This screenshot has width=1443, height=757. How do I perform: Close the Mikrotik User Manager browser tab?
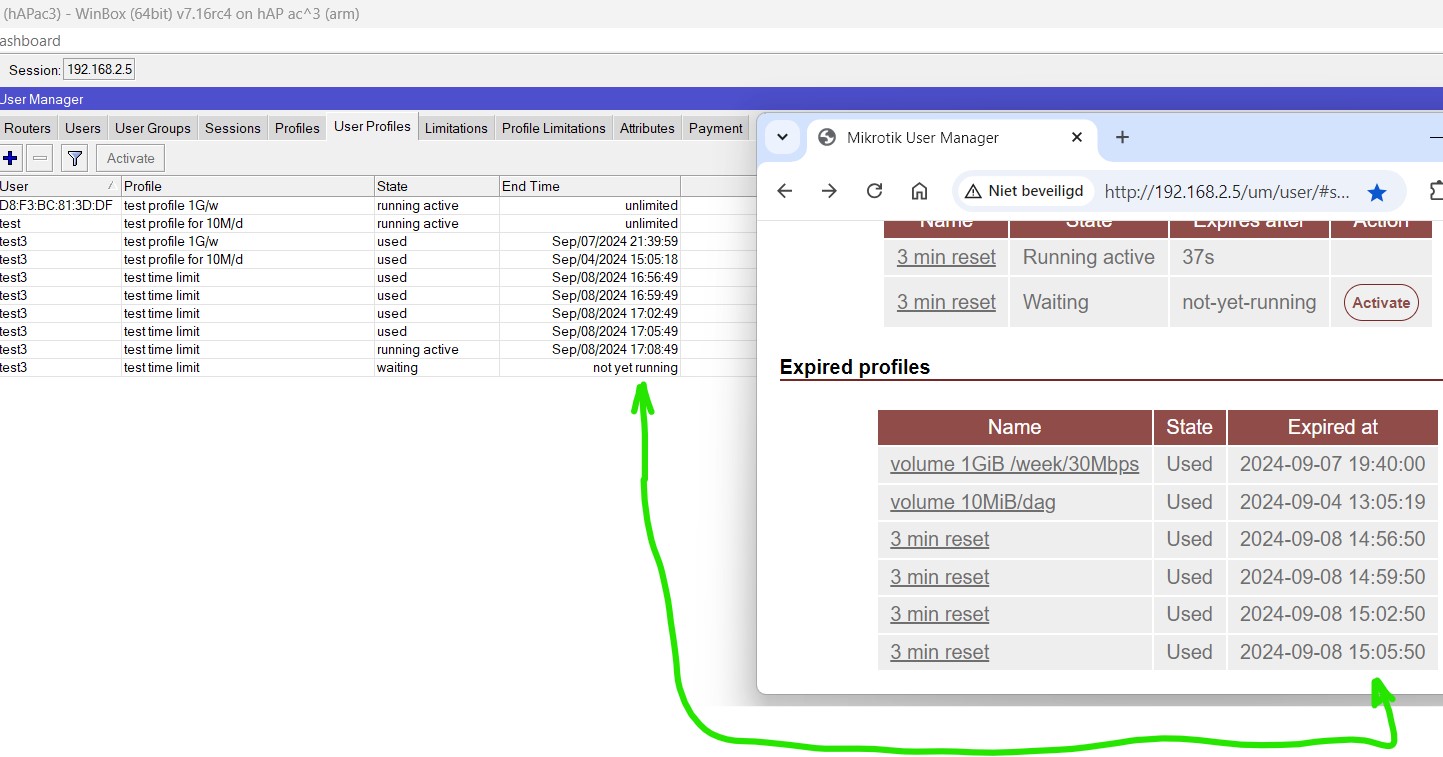pyautogui.click(x=1077, y=138)
